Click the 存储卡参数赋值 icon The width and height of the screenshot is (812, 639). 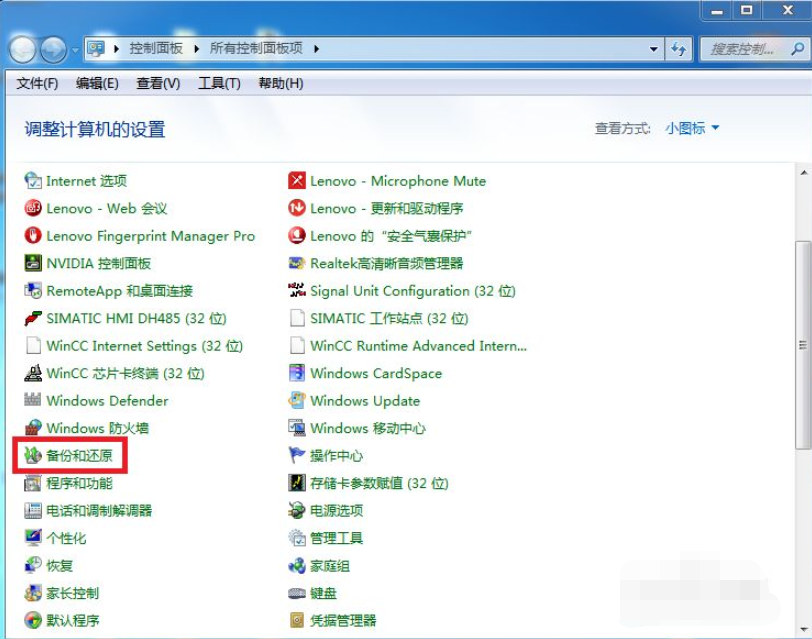pos(297,483)
